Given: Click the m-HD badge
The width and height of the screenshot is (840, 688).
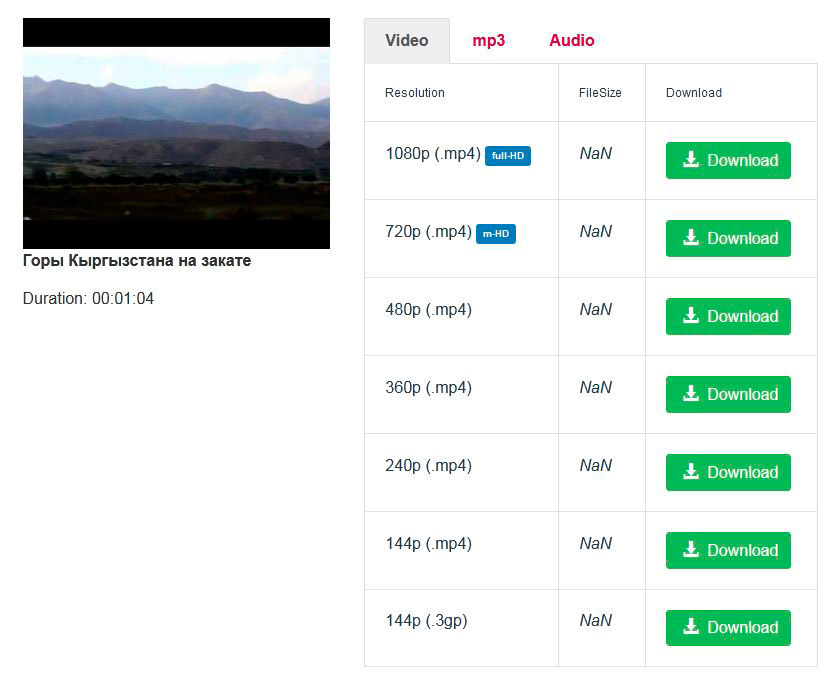Looking at the screenshot, I should [x=496, y=234].
